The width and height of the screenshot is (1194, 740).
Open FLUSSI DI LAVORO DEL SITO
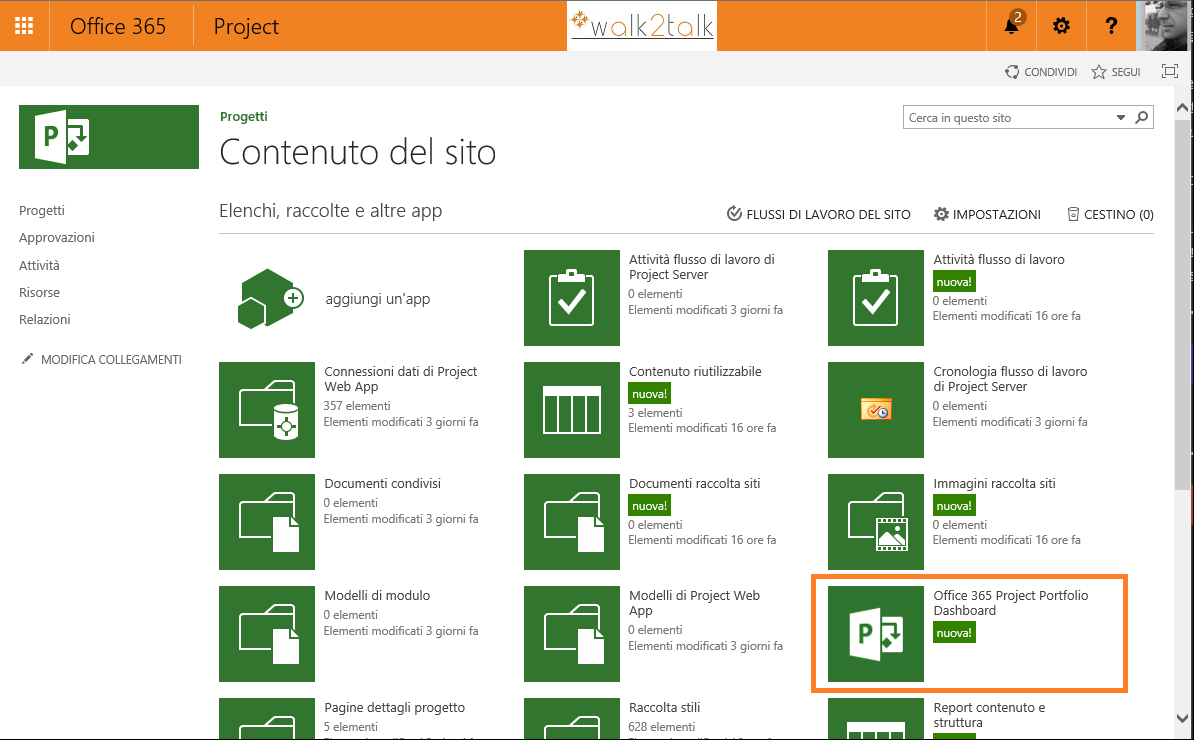click(x=819, y=214)
